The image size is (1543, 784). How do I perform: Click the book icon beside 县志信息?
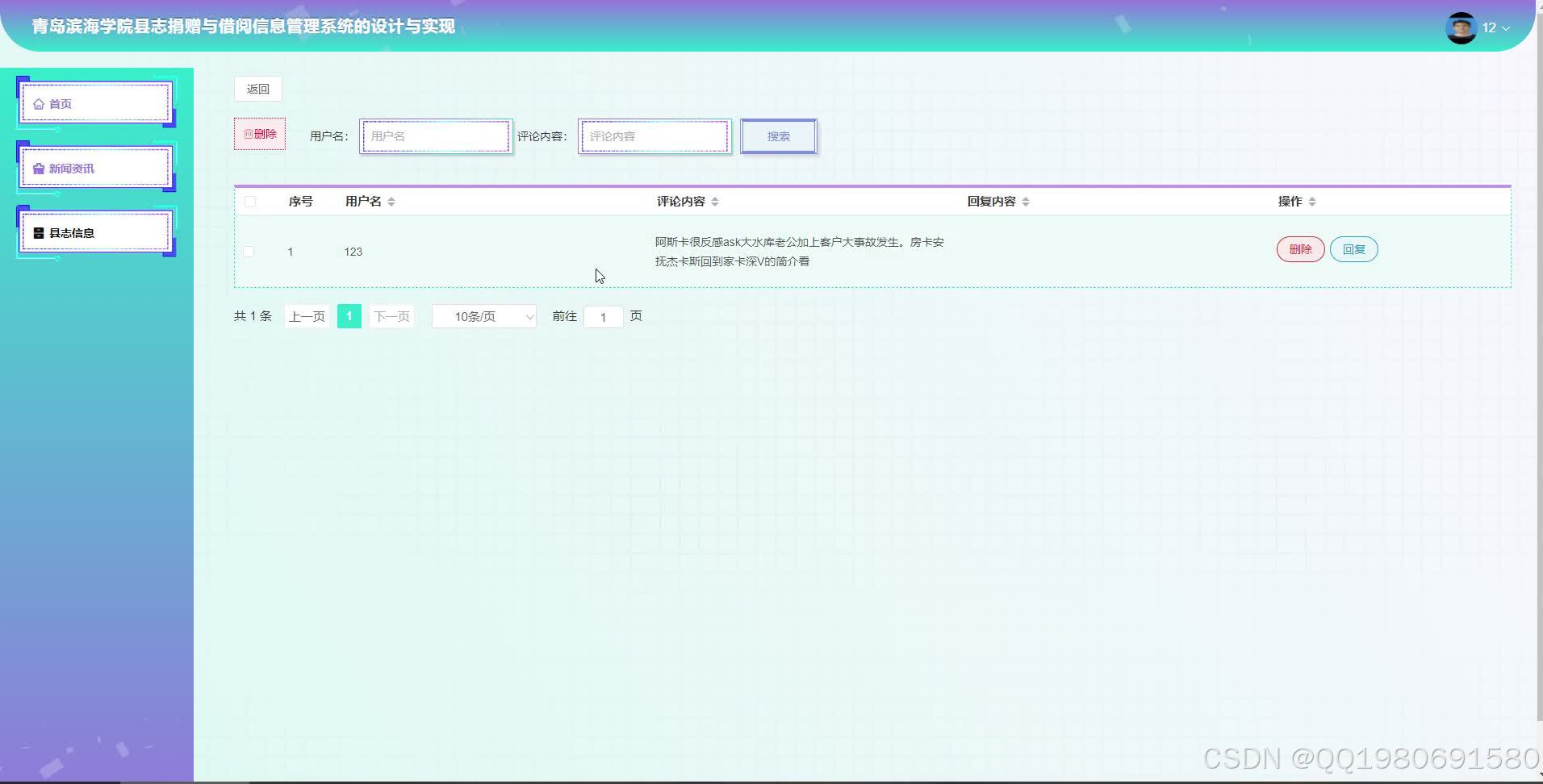click(x=38, y=232)
